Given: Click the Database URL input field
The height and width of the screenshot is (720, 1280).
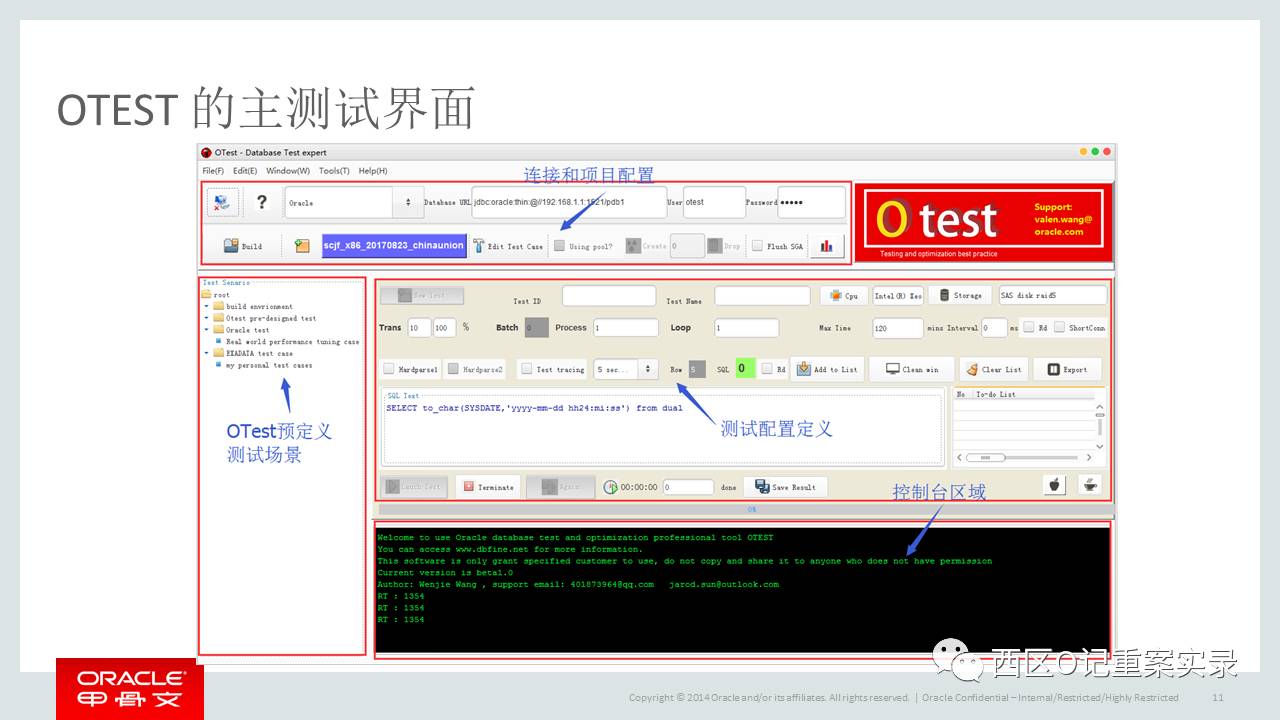Looking at the screenshot, I should pos(569,202).
